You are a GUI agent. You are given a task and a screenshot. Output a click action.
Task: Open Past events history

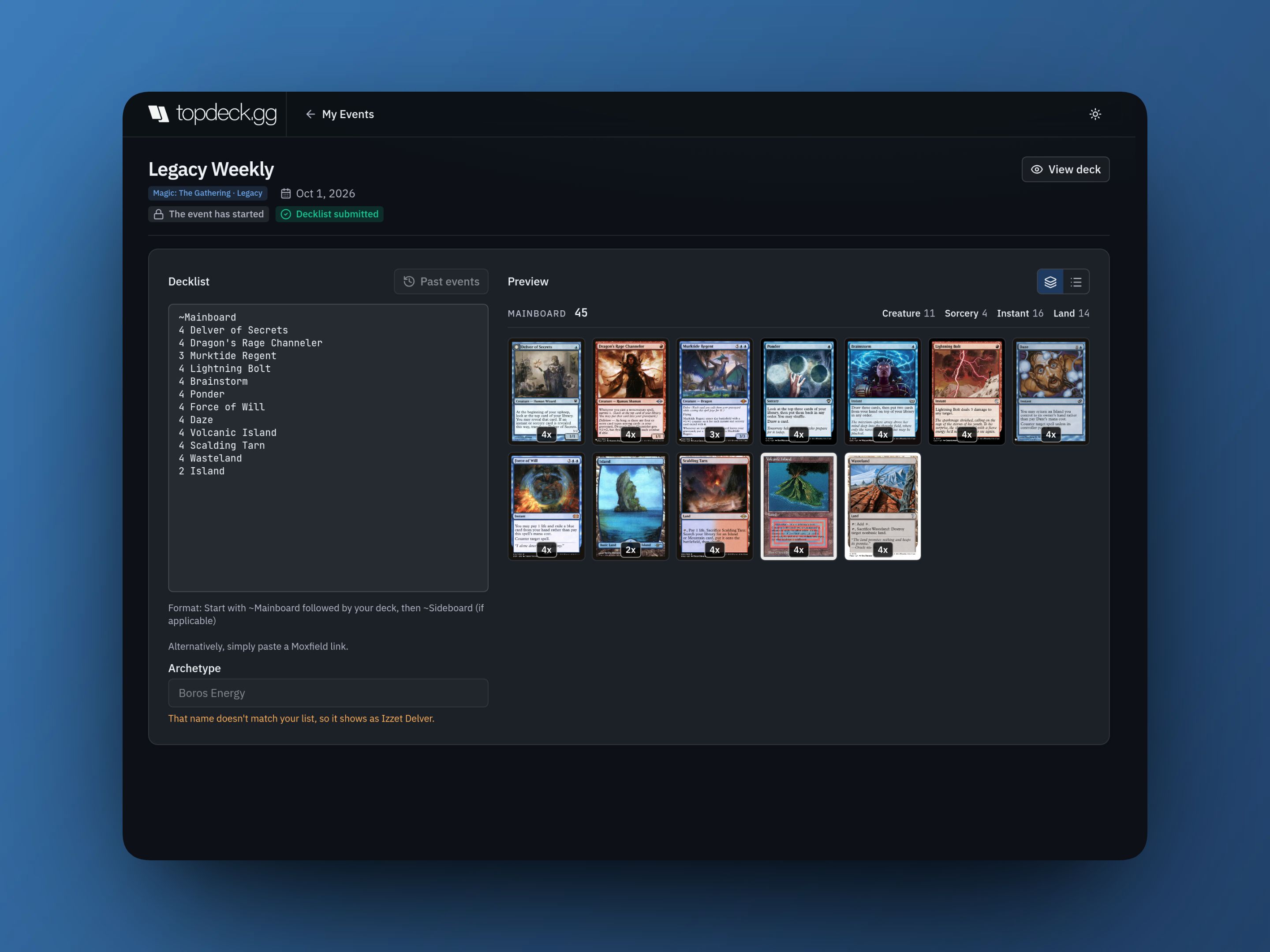(x=441, y=282)
